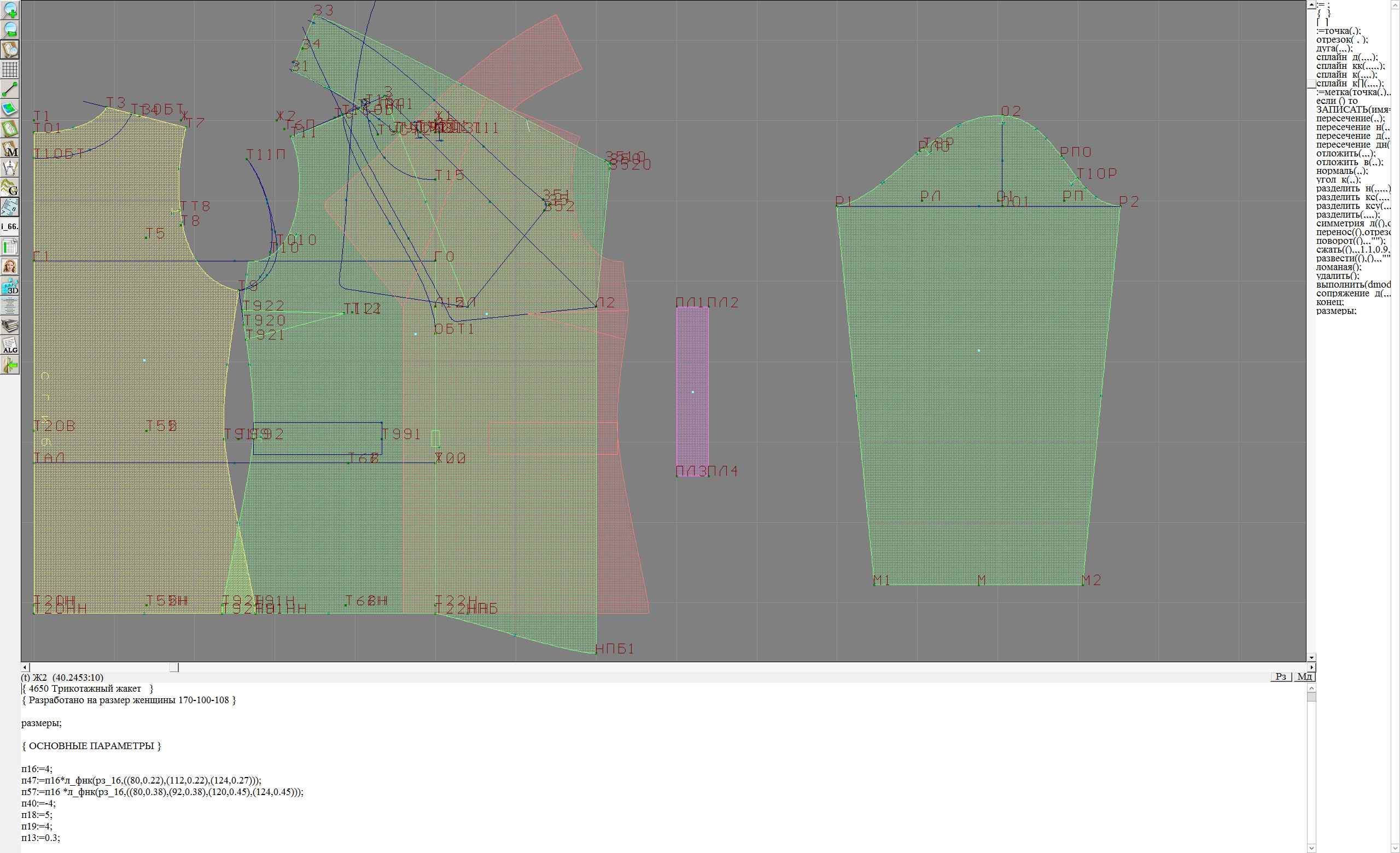Select the line segment tool icon
This screenshot has height=853, width=1400.
point(10,89)
